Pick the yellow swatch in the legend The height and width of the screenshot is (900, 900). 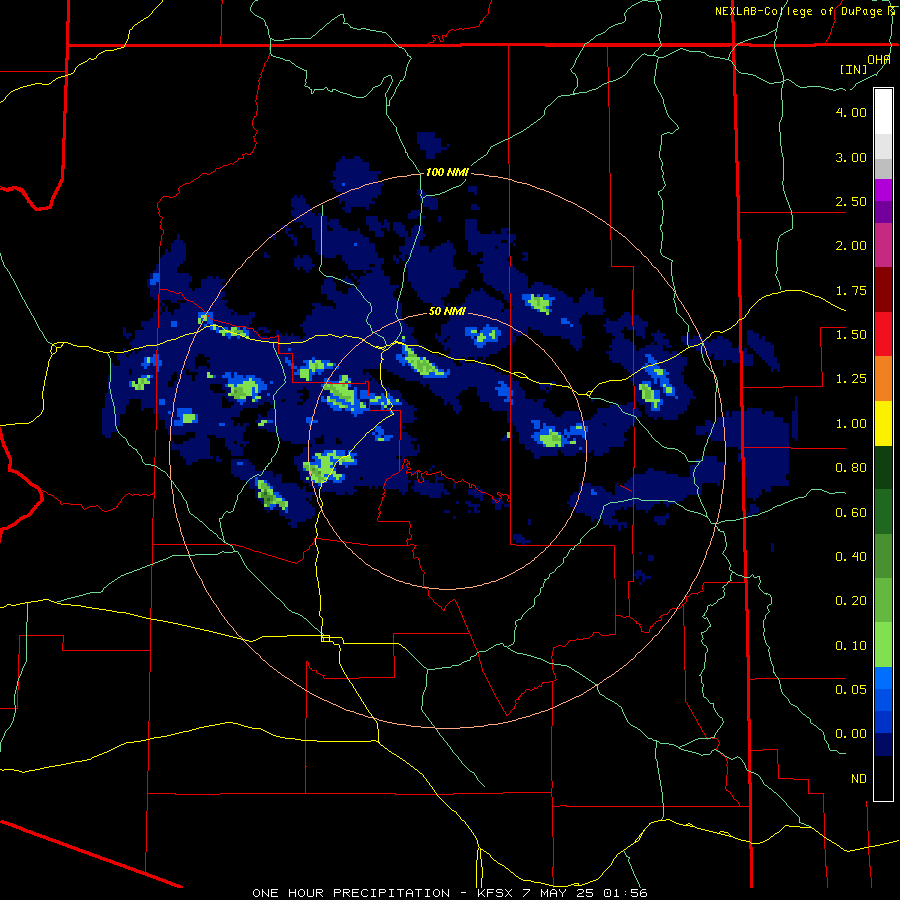coord(883,423)
